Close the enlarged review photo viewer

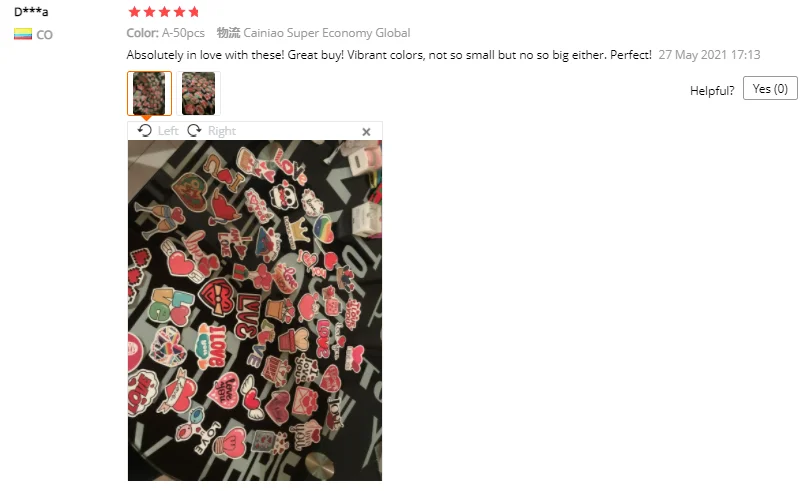tap(366, 132)
